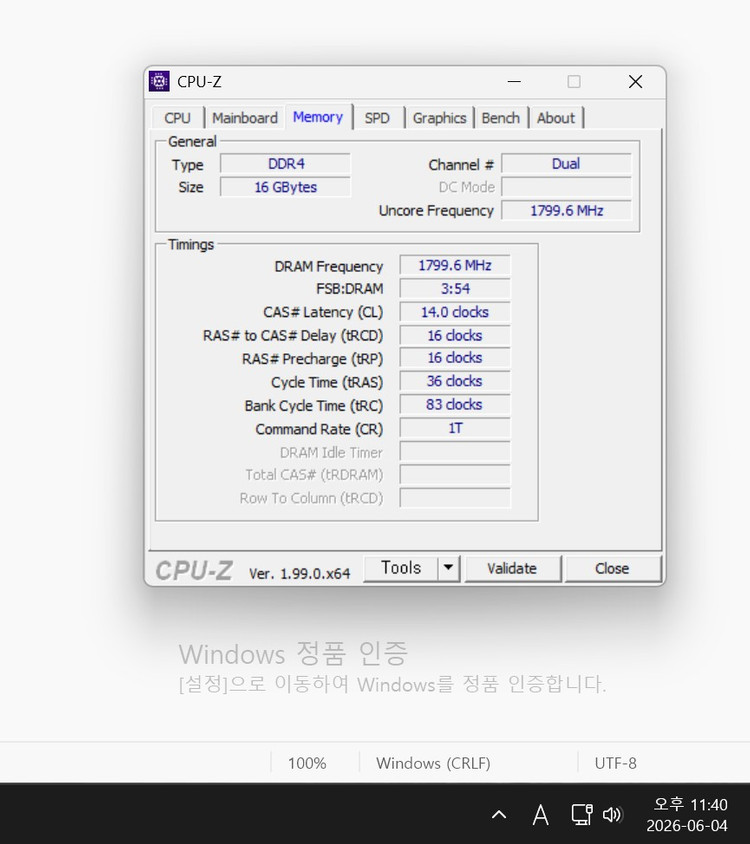Click the tRCD 16 clocks value
Viewport: 750px width, 844px height.
[455, 335]
